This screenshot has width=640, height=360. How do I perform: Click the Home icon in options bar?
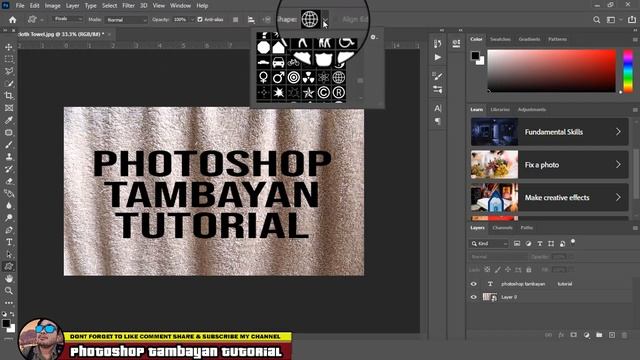tap(13, 20)
